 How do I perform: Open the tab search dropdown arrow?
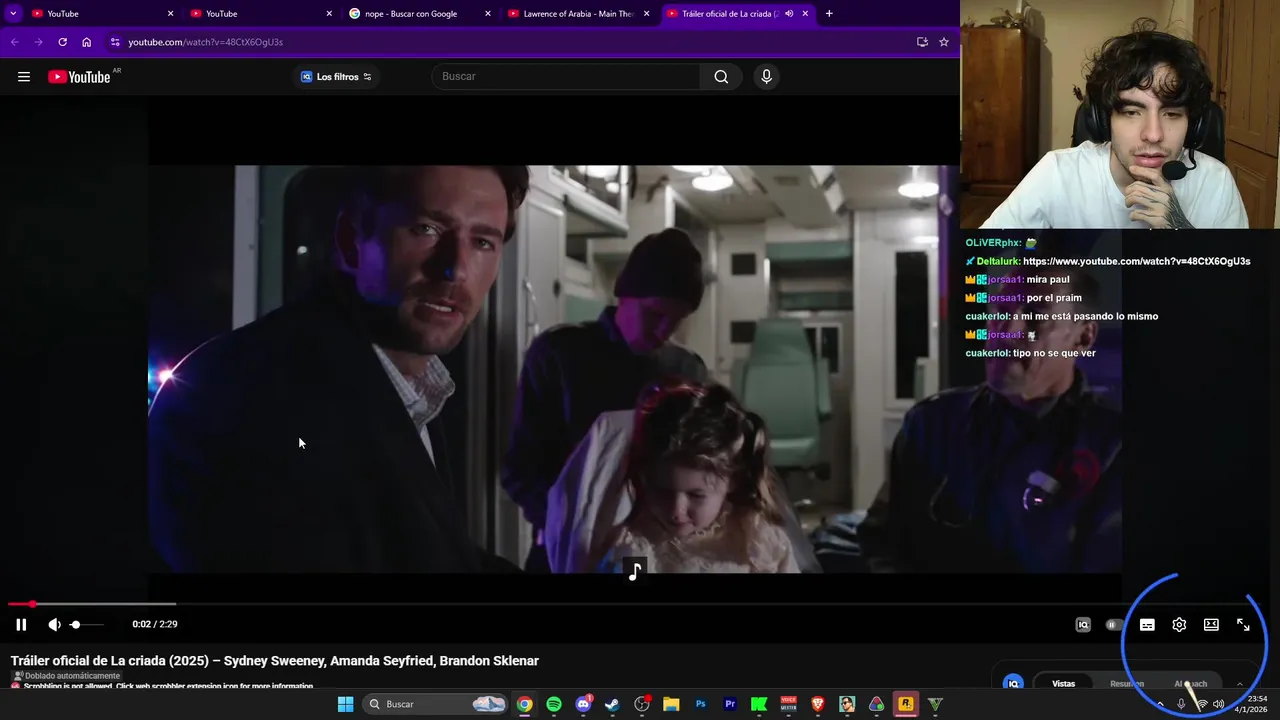point(12,13)
